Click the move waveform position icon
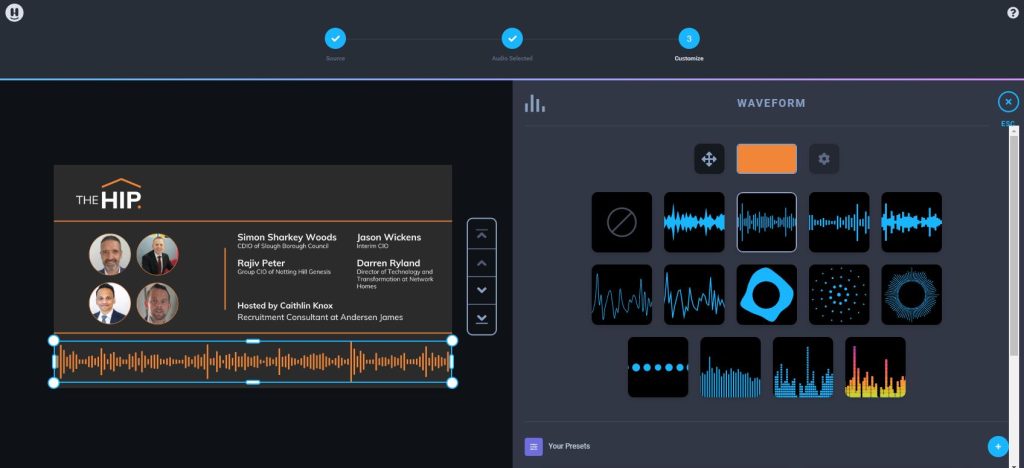Viewport: 1024px width, 468px height. [x=709, y=159]
